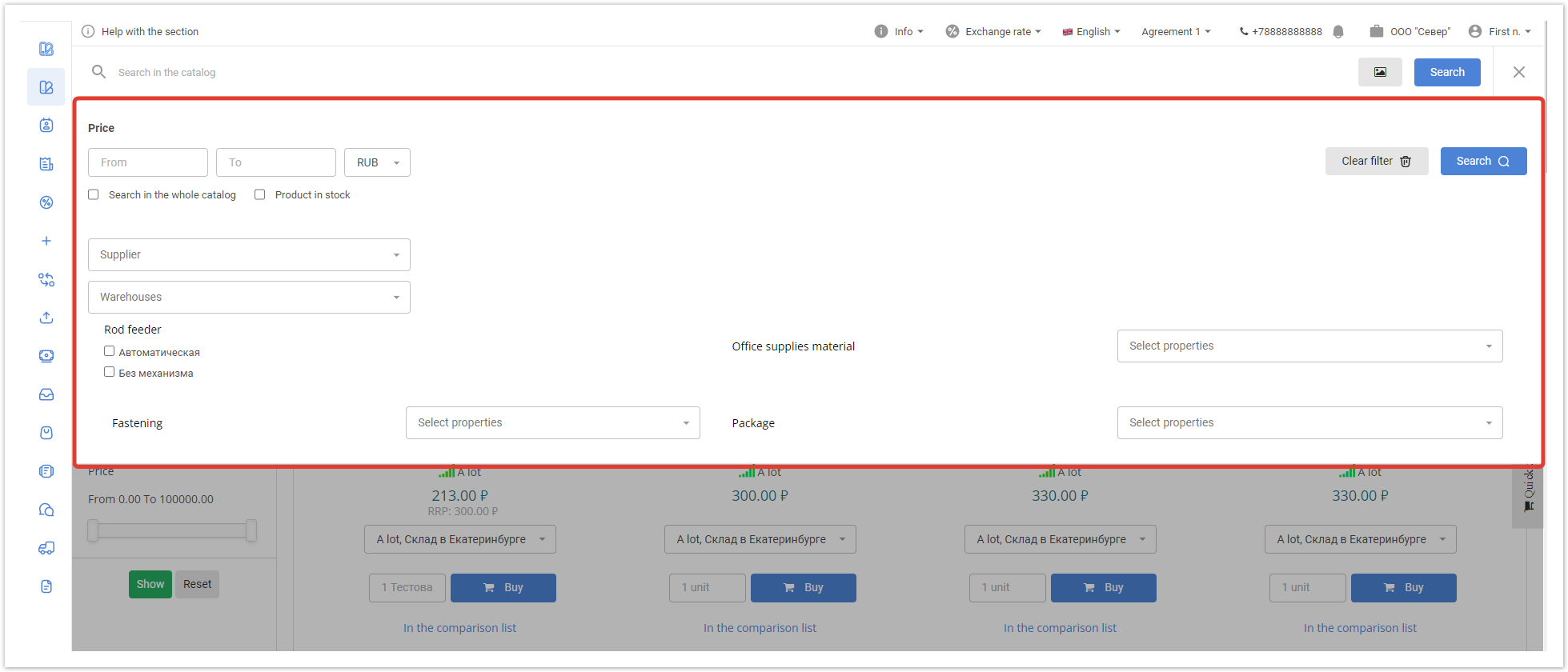Click the Search button beside Clear filter
The height and width of the screenshot is (672, 1568).
click(x=1483, y=161)
